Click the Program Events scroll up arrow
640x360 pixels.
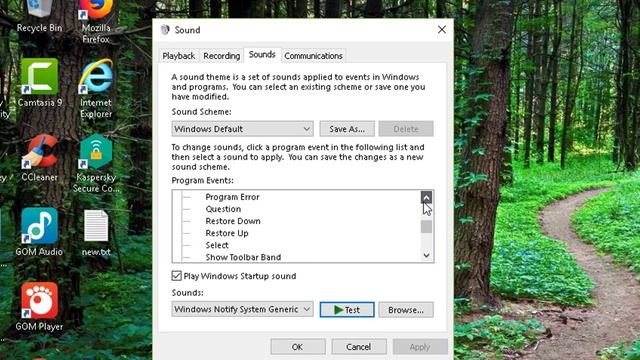(x=426, y=197)
